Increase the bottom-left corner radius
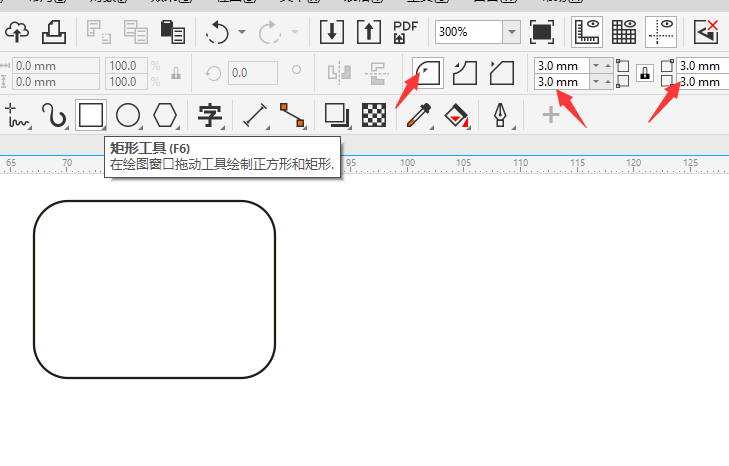729x466 pixels. click(x=607, y=82)
